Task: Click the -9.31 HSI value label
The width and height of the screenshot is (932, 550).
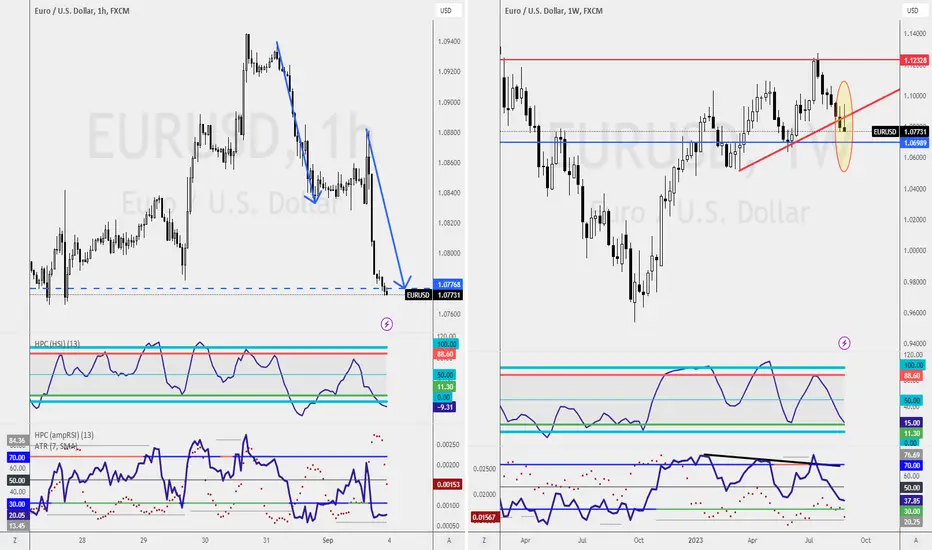Action: [445, 407]
